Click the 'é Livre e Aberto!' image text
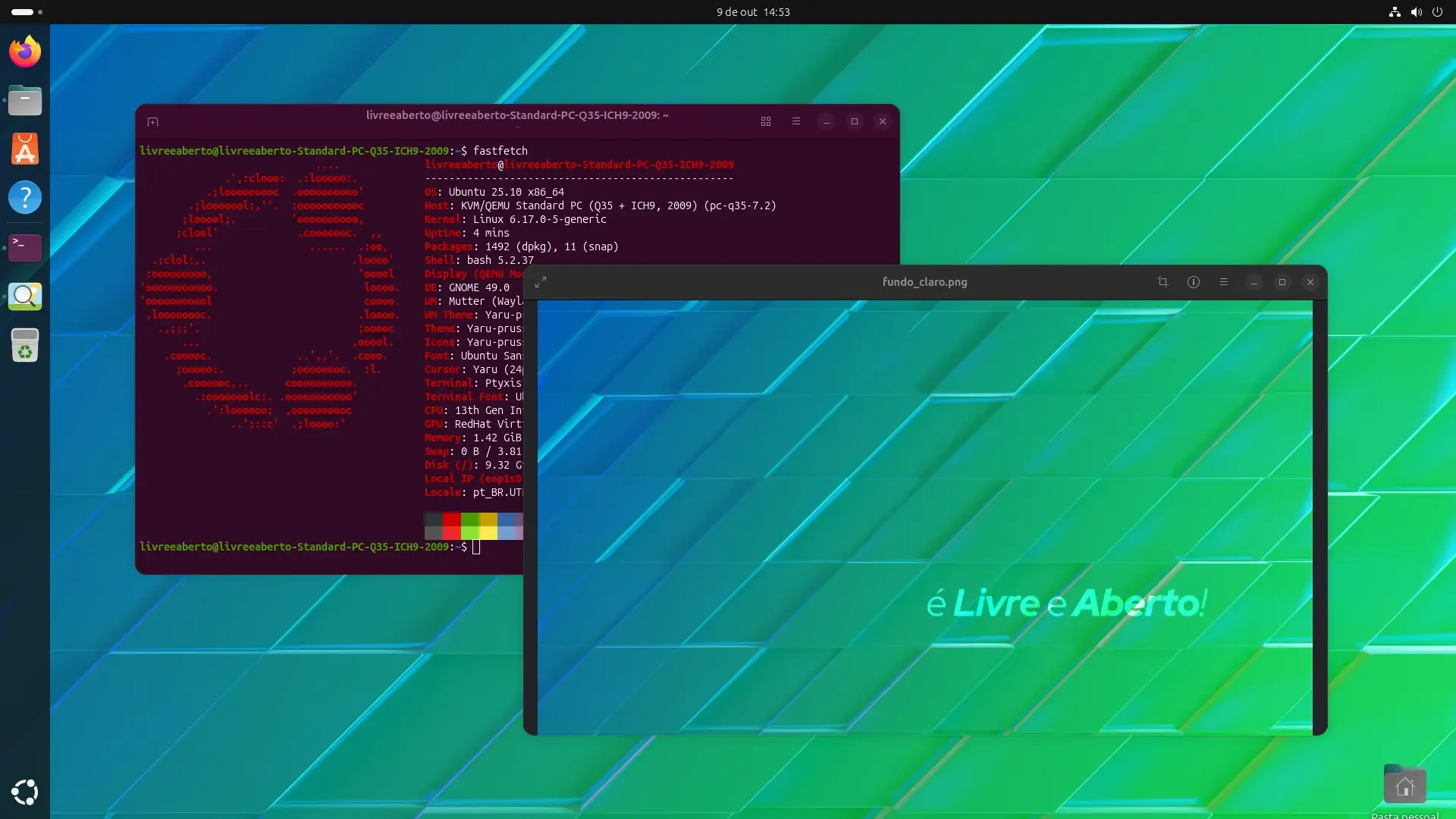Screen dimensions: 1456x819 [x=1066, y=604]
